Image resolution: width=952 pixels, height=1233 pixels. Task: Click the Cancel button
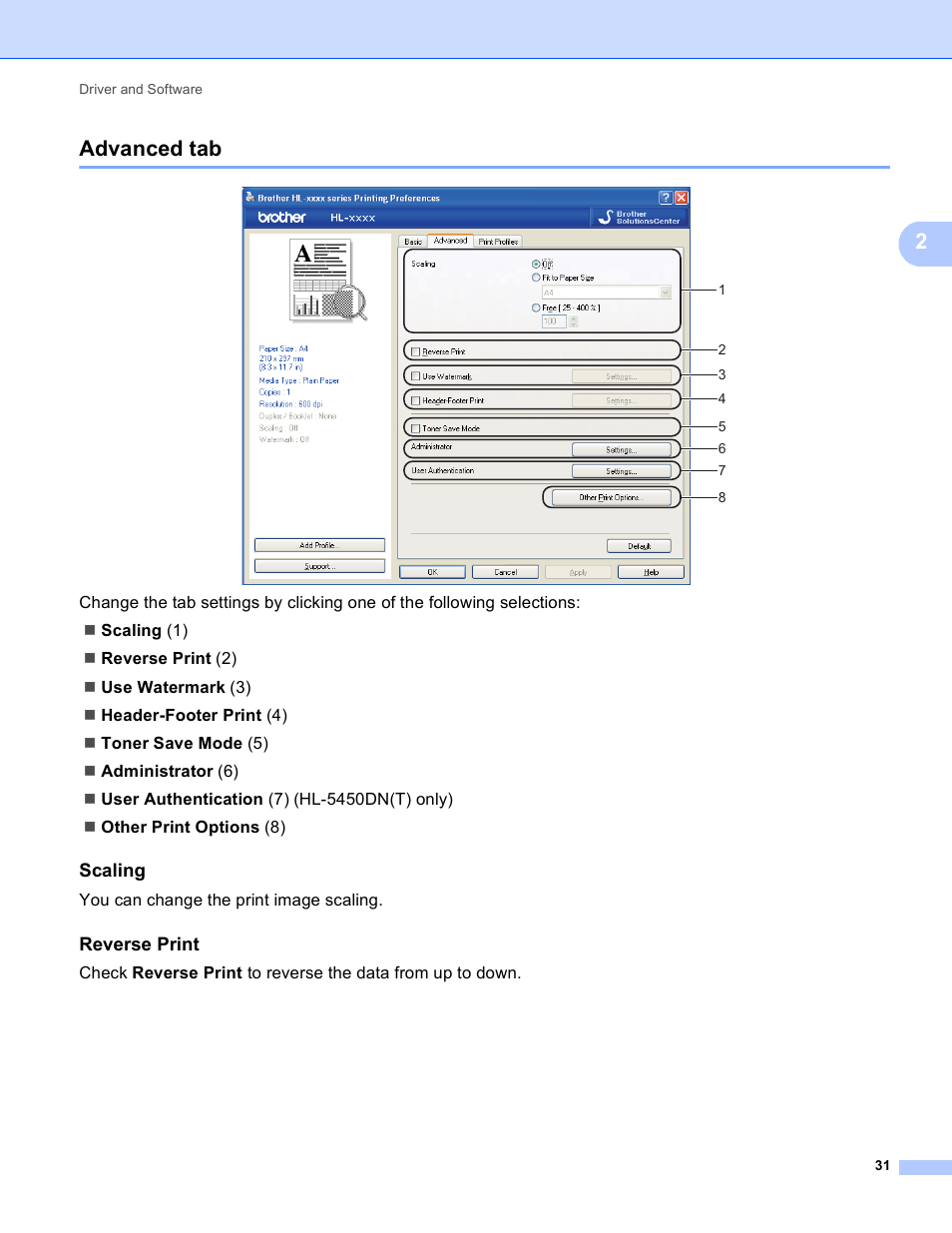pyautogui.click(x=506, y=572)
